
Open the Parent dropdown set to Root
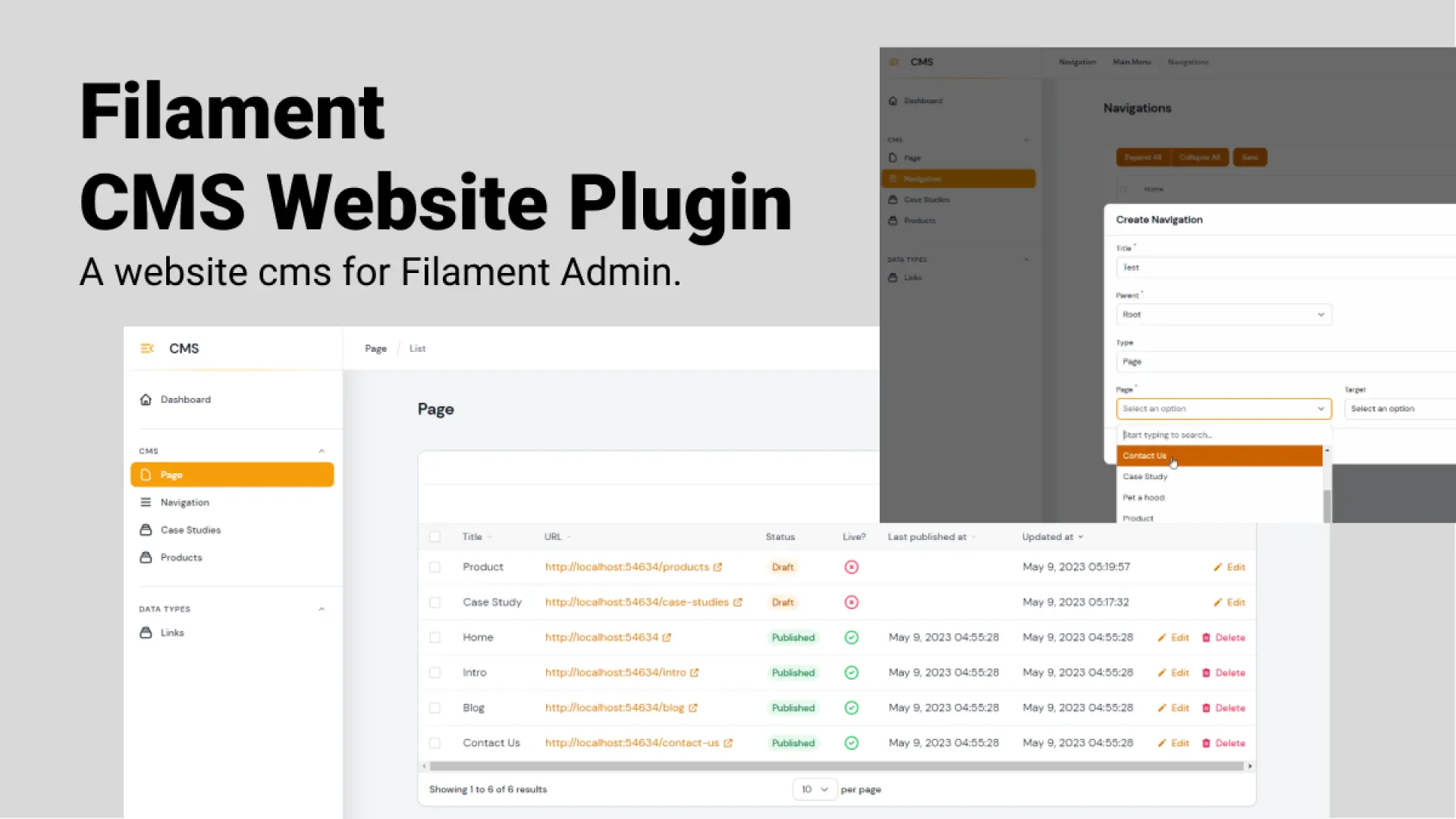[x=1222, y=314]
